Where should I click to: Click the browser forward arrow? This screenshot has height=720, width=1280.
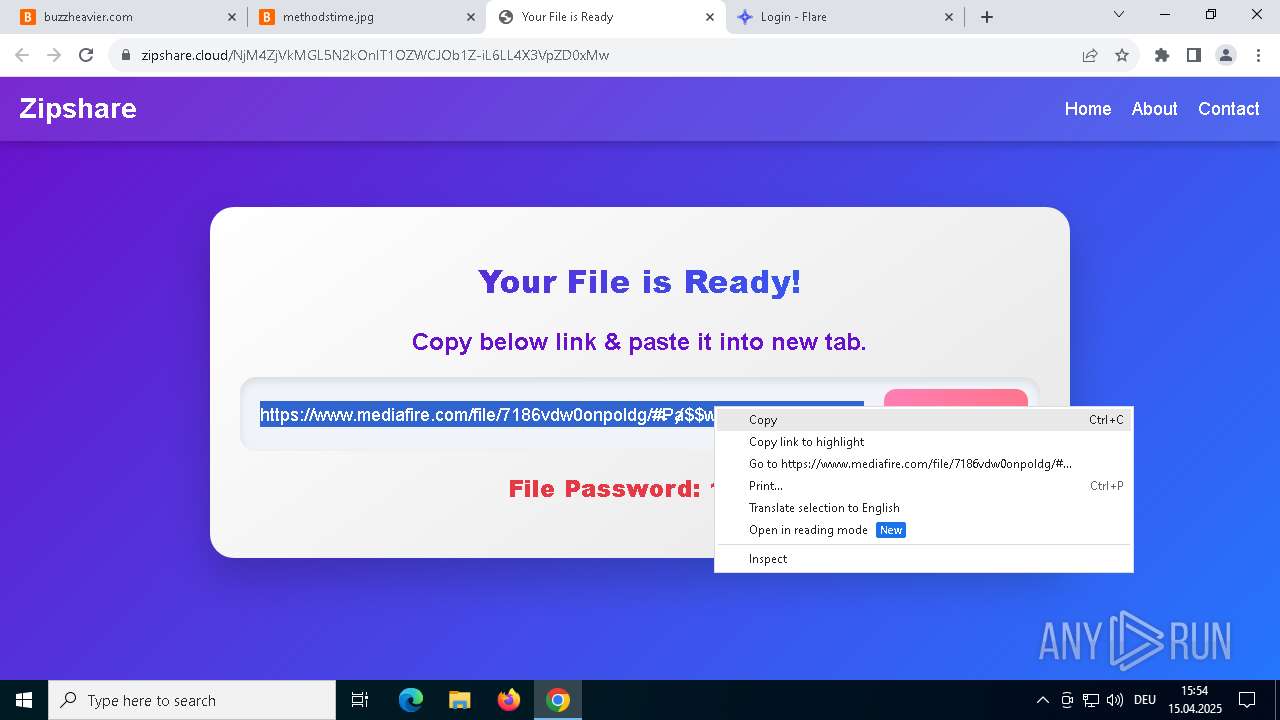tap(54, 55)
